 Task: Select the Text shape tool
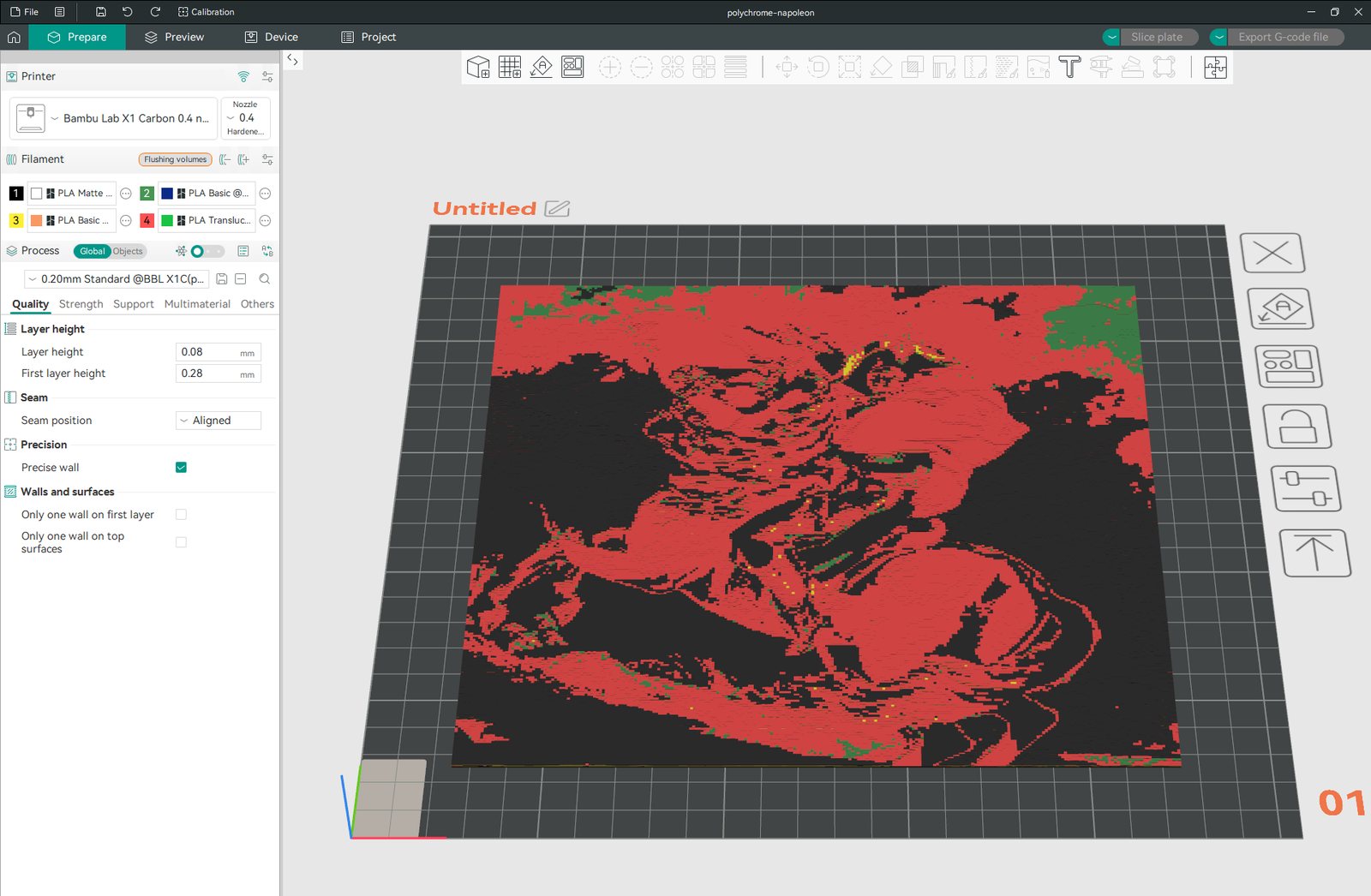[x=1069, y=67]
